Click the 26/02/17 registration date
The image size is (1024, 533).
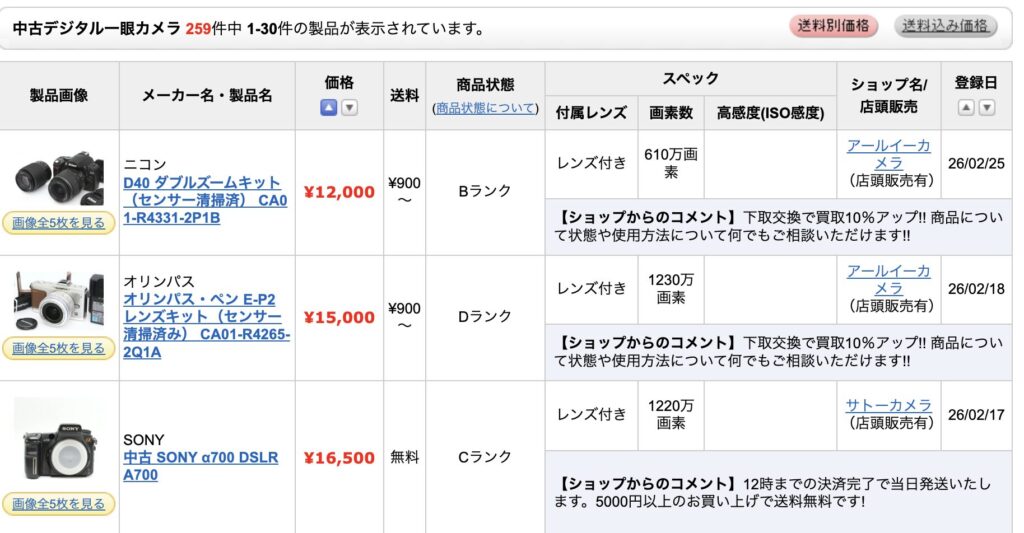(x=976, y=415)
